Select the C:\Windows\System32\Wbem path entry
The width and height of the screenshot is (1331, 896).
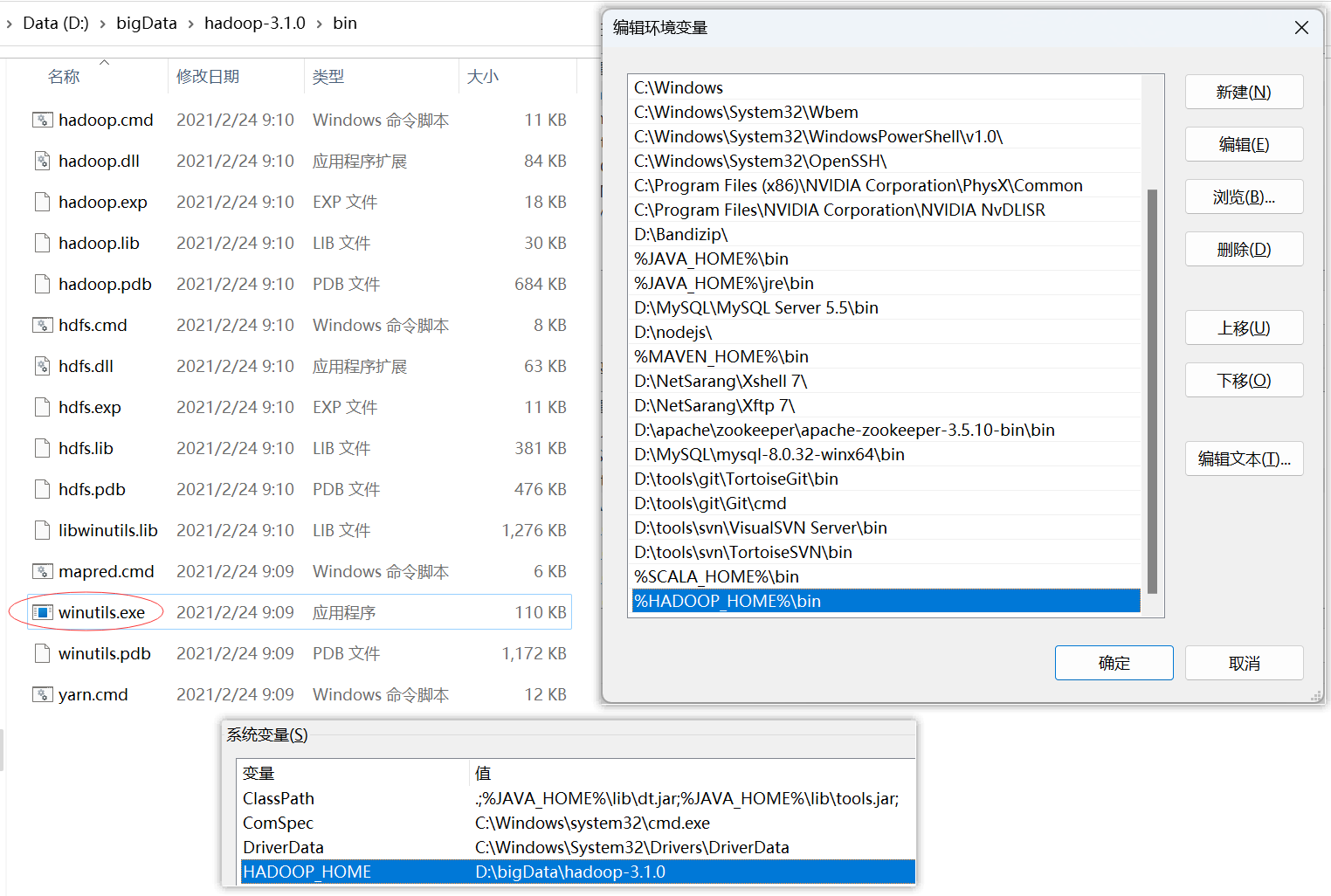tap(886, 112)
